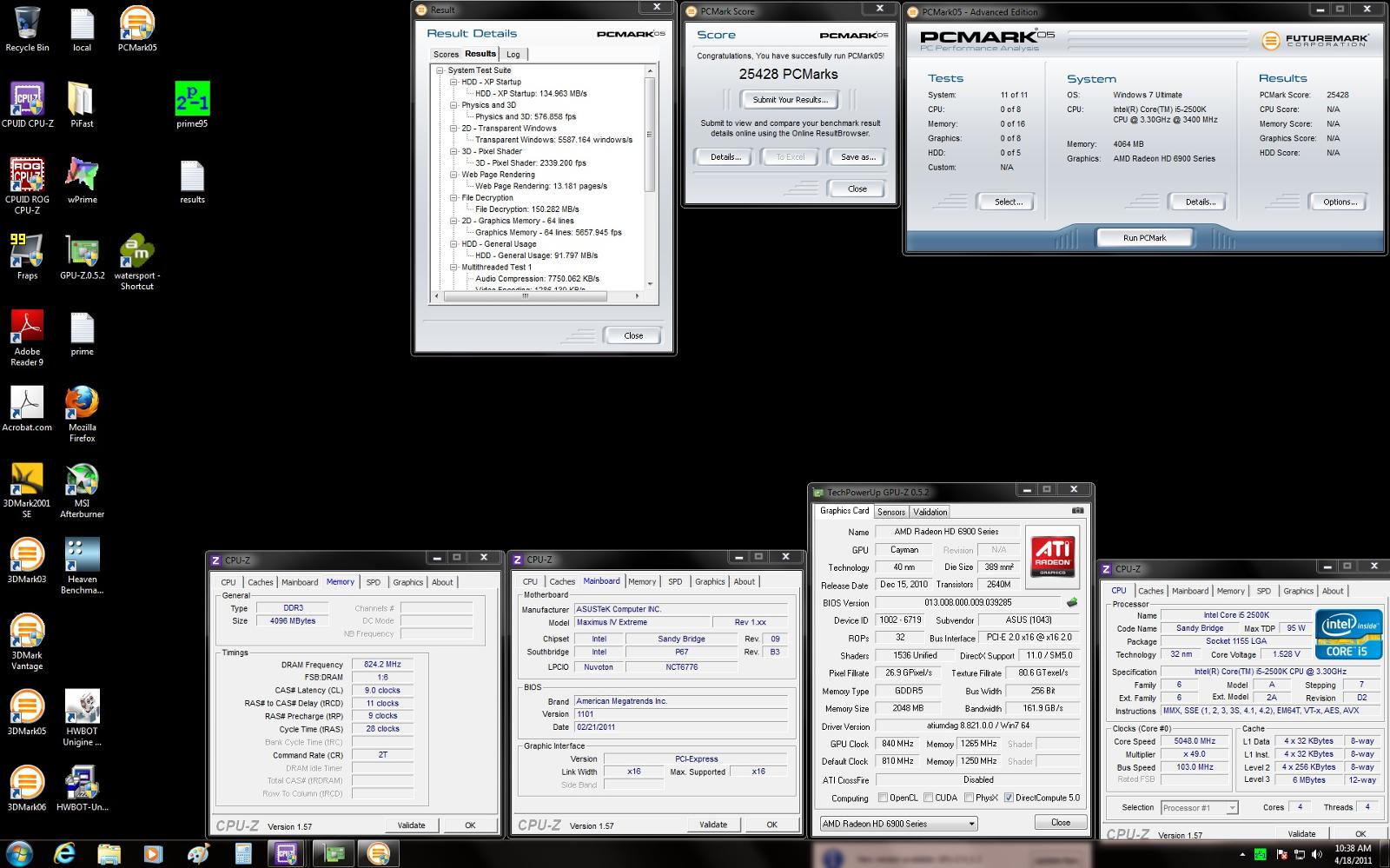Click the BIOS version field 1101
This screenshot has width=1390, height=868.
click(680, 714)
